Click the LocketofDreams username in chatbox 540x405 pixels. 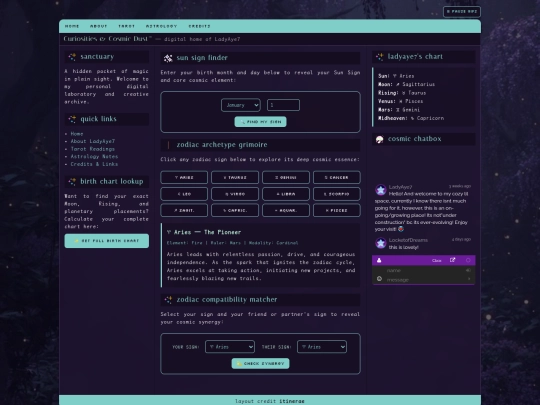[x=408, y=240]
